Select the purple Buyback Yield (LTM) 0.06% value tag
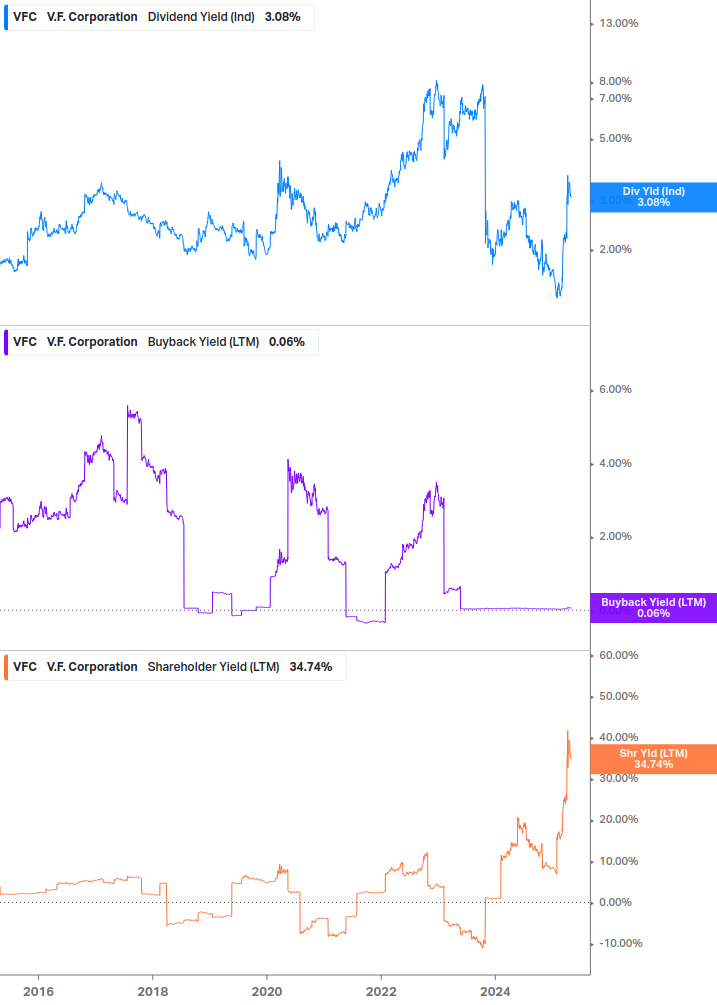 [x=653, y=608]
